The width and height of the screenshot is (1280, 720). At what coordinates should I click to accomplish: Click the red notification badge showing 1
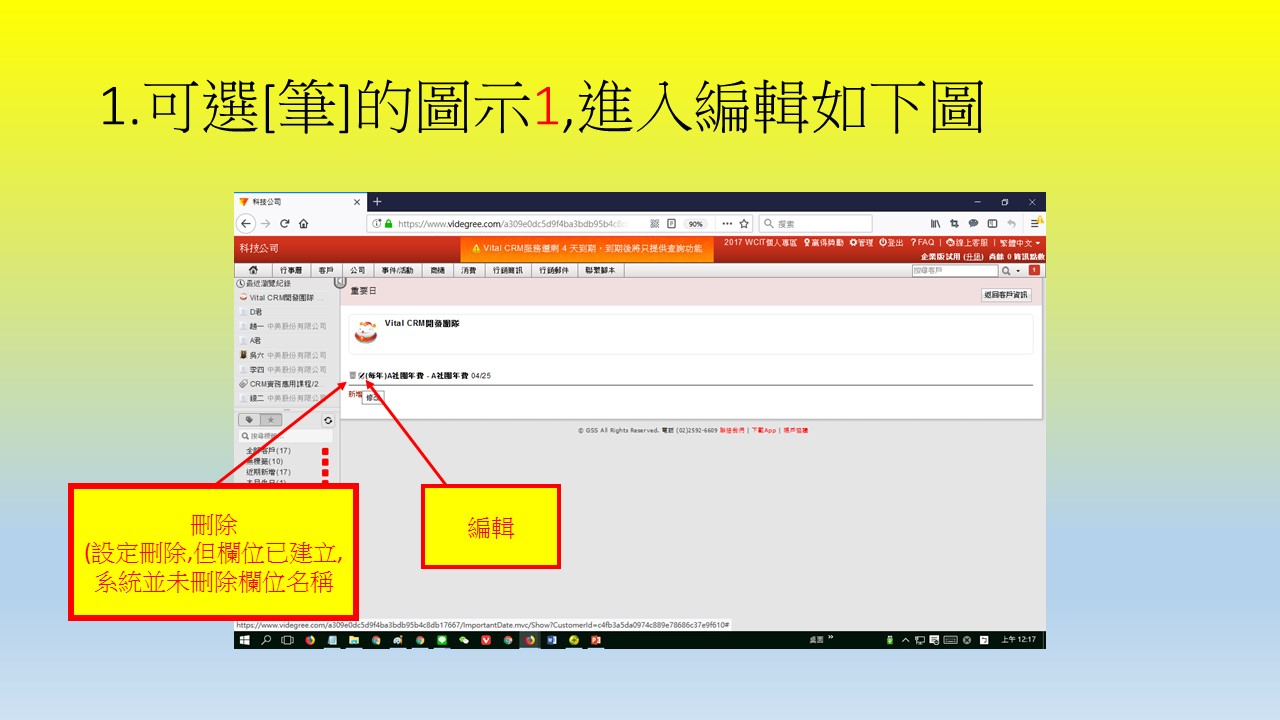coord(1034,270)
